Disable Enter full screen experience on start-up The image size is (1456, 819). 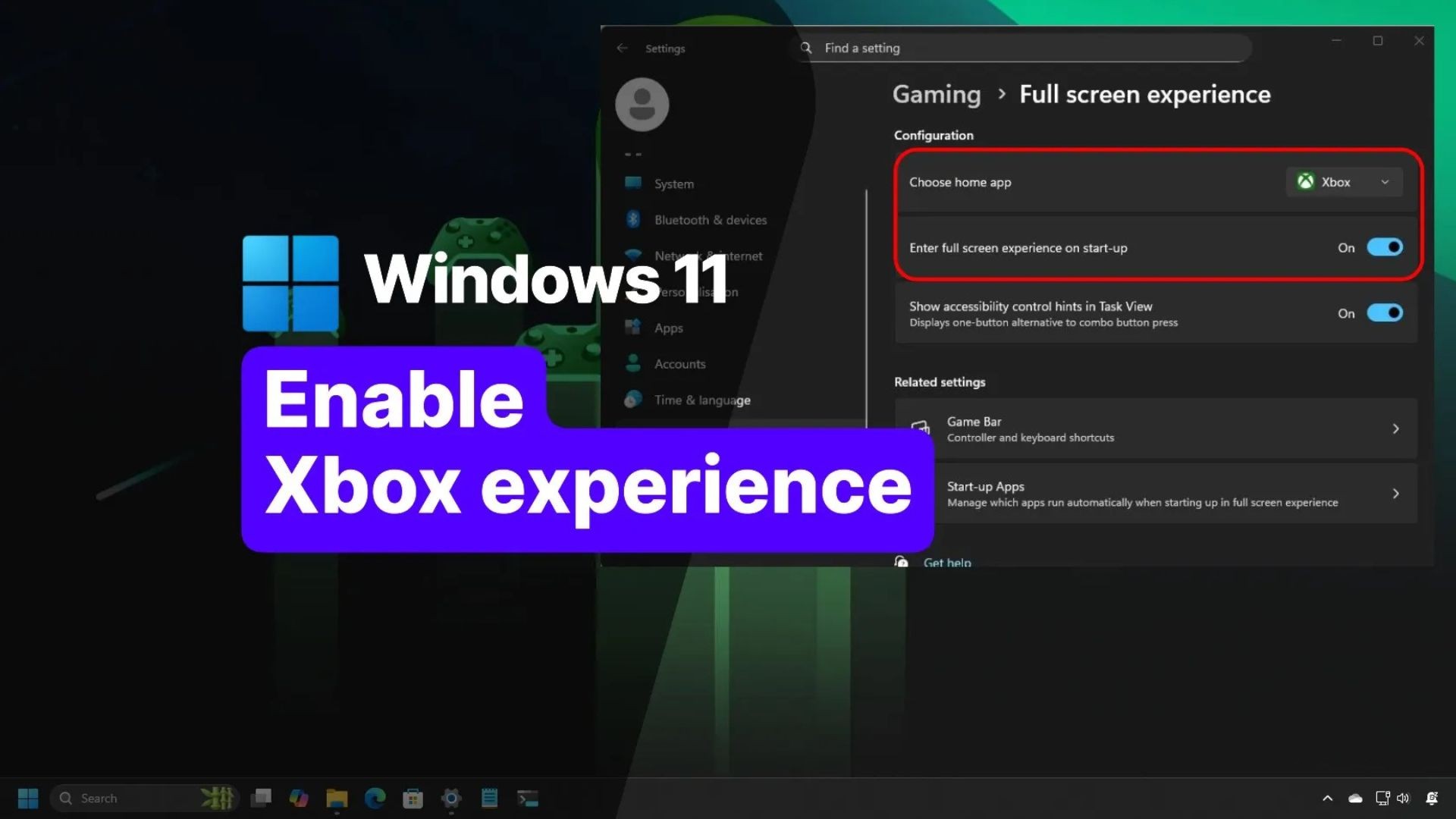point(1385,247)
